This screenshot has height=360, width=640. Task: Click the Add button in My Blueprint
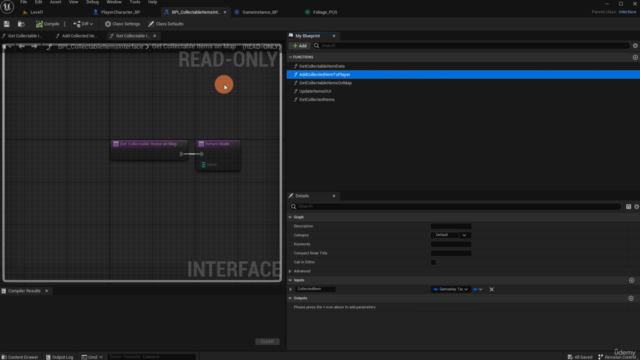[300, 46]
